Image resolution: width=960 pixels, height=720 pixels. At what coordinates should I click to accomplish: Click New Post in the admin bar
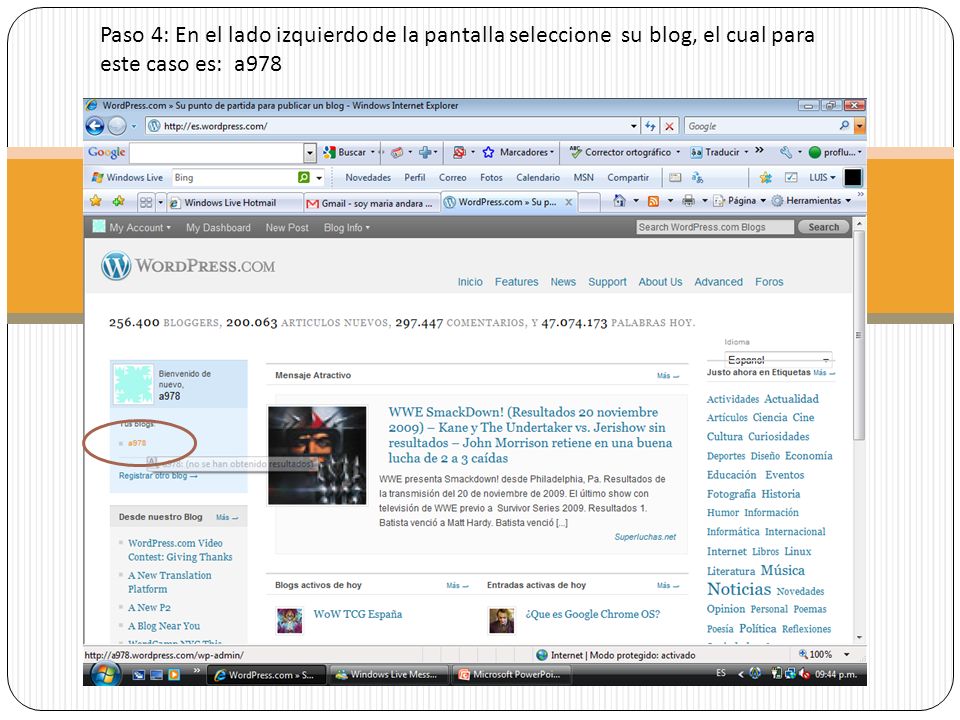tap(287, 228)
